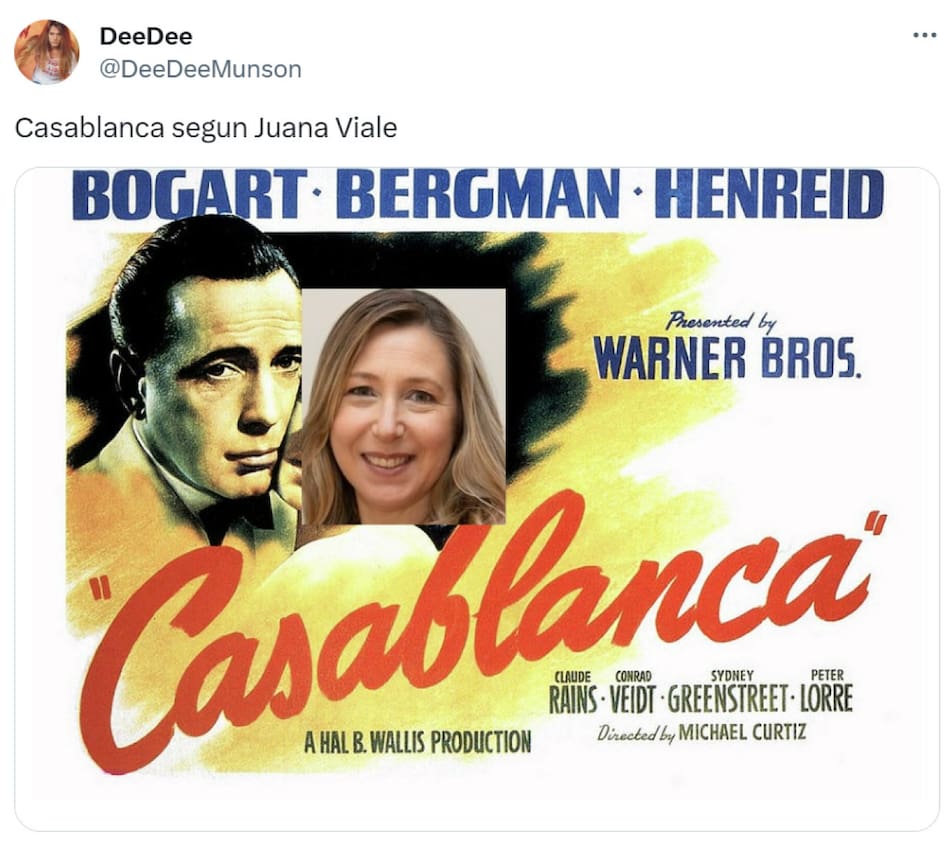Open the three-dot more options menu
The width and height of the screenshot is (950, 842).
click(924, 36)
